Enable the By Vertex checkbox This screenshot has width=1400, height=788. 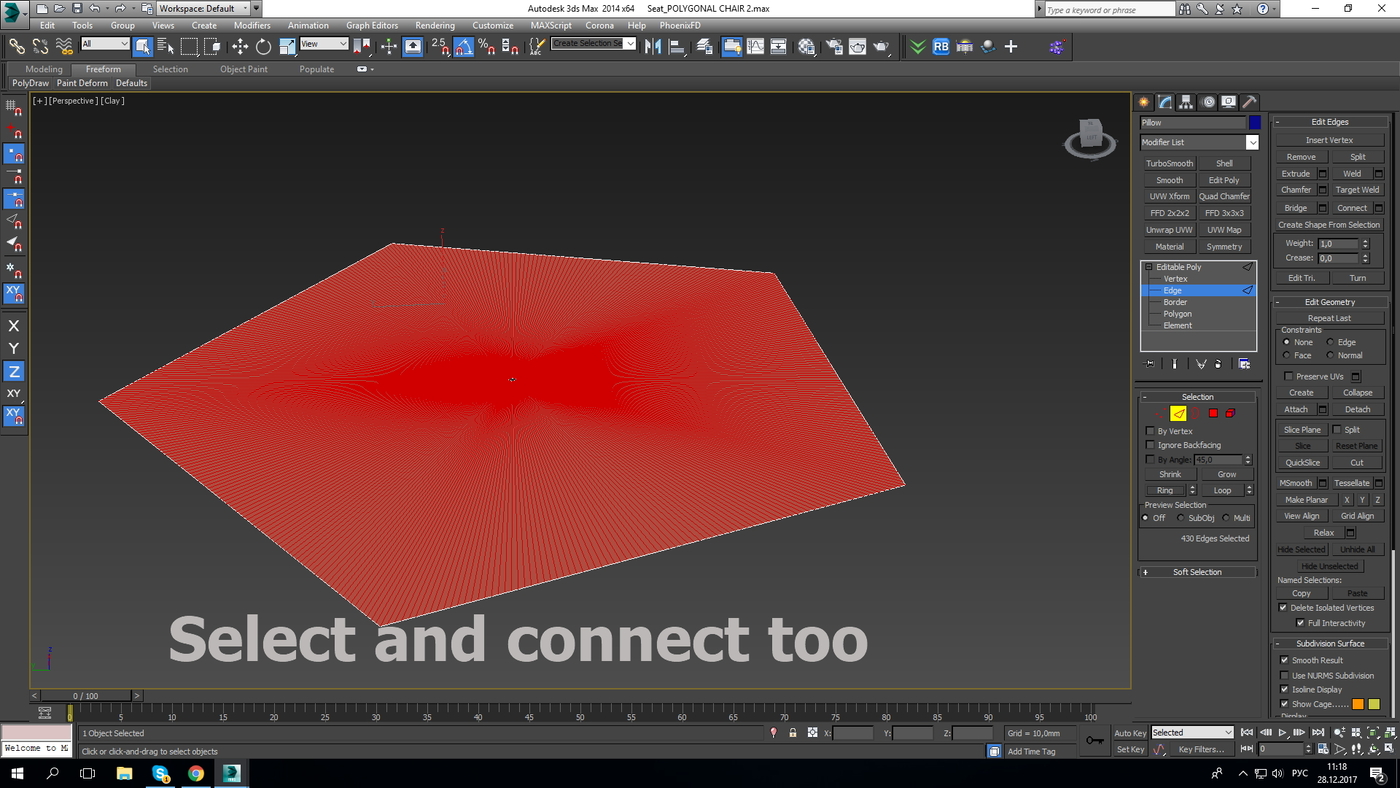click(x=1150, y=431)
